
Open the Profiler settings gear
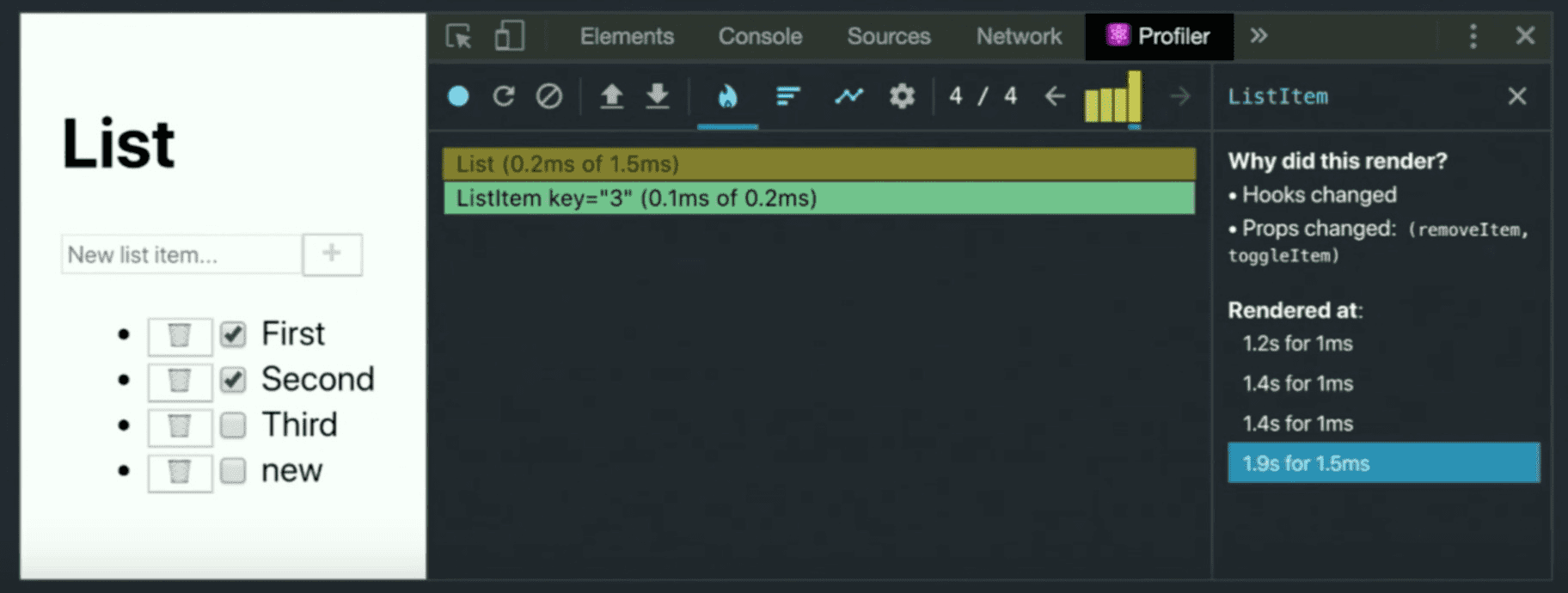(902, 96)
